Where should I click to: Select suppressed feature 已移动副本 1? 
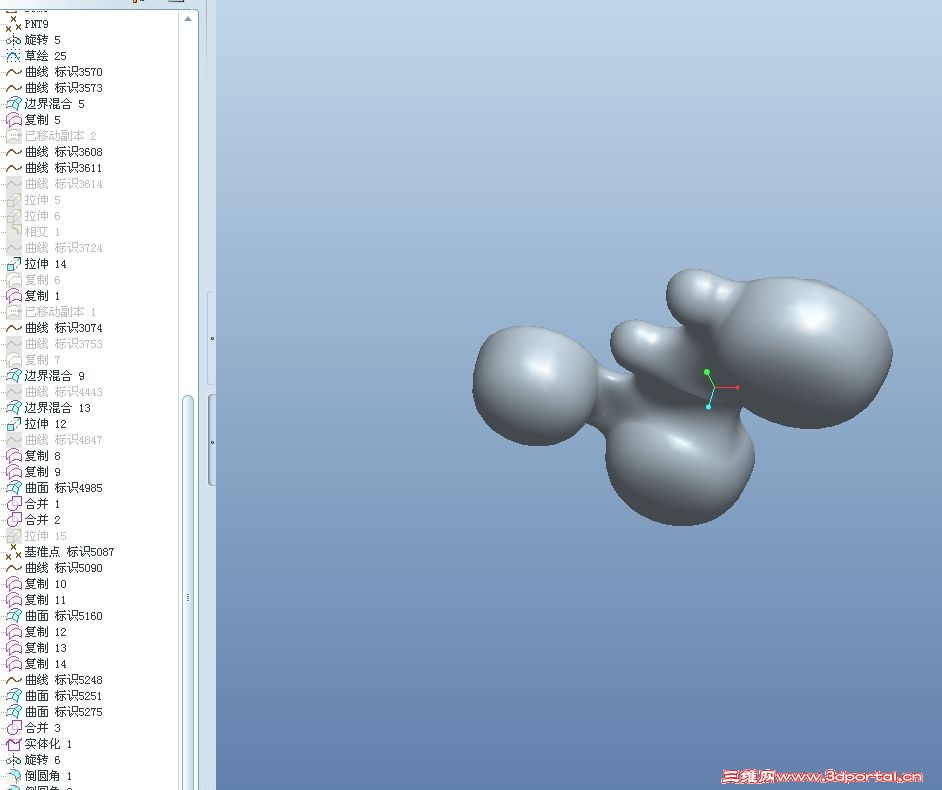coord(60,312)
